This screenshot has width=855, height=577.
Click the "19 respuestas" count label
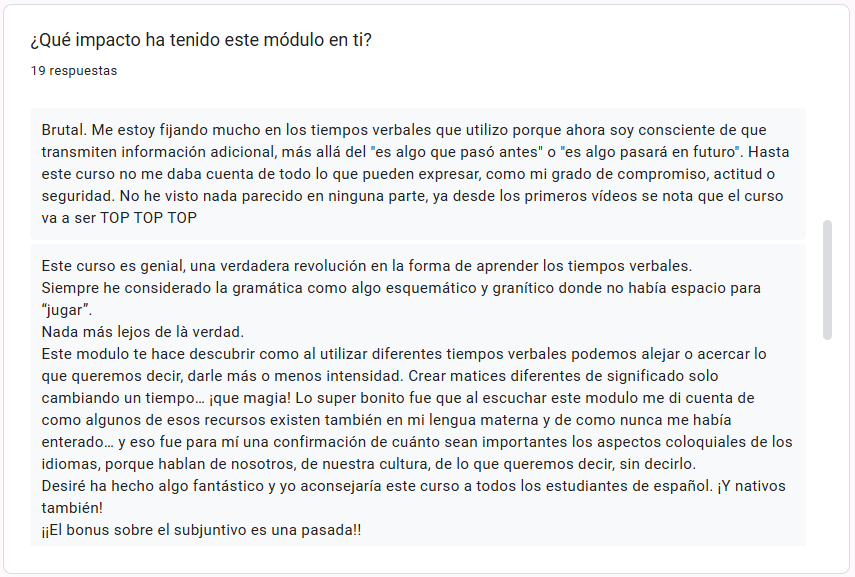74,71
